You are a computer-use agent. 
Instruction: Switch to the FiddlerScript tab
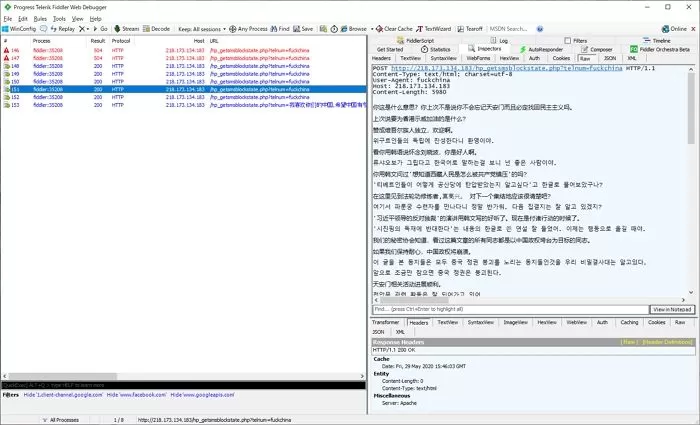click(416, 40)
